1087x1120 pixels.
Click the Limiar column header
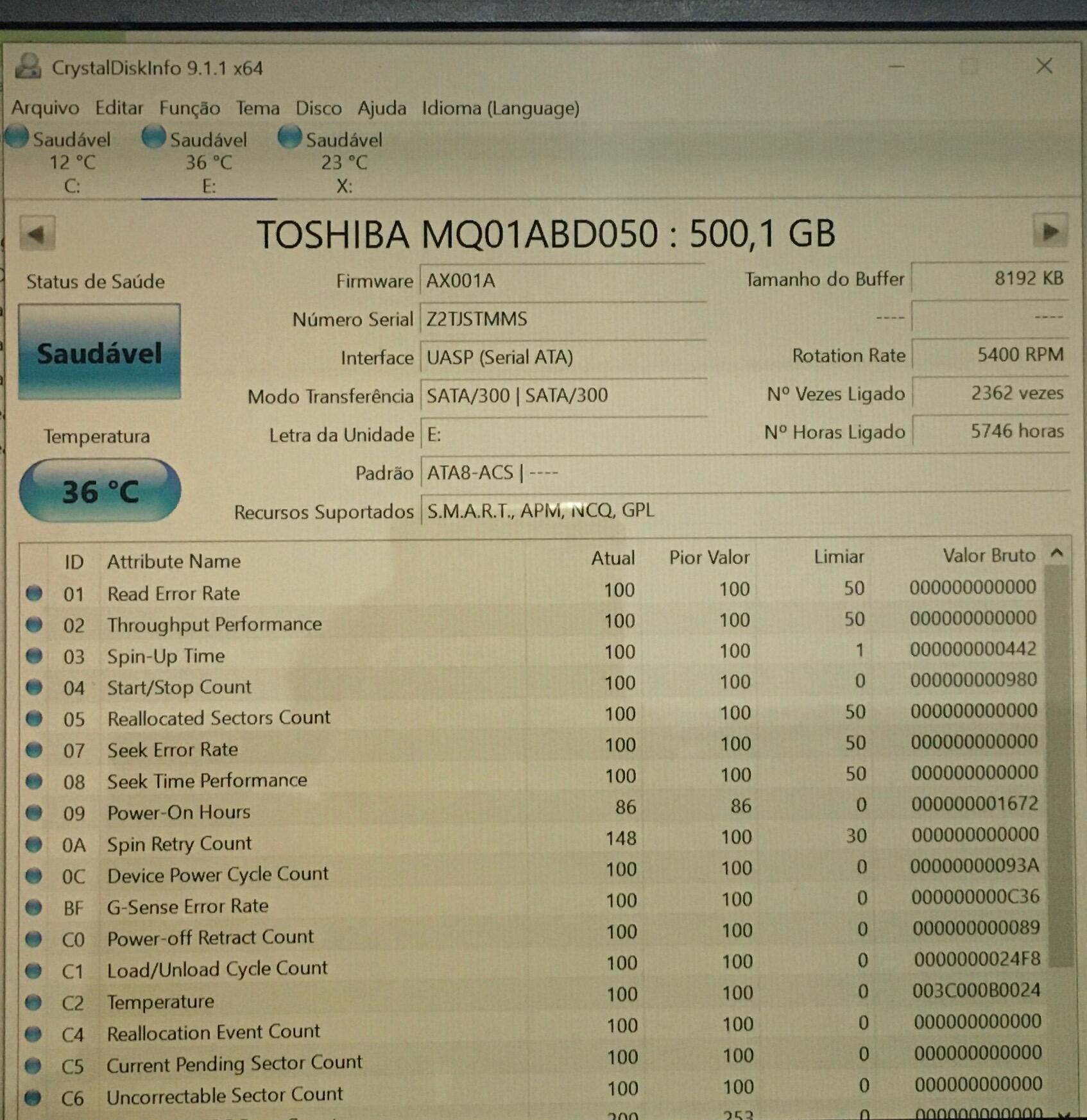[x=839, y=557]
